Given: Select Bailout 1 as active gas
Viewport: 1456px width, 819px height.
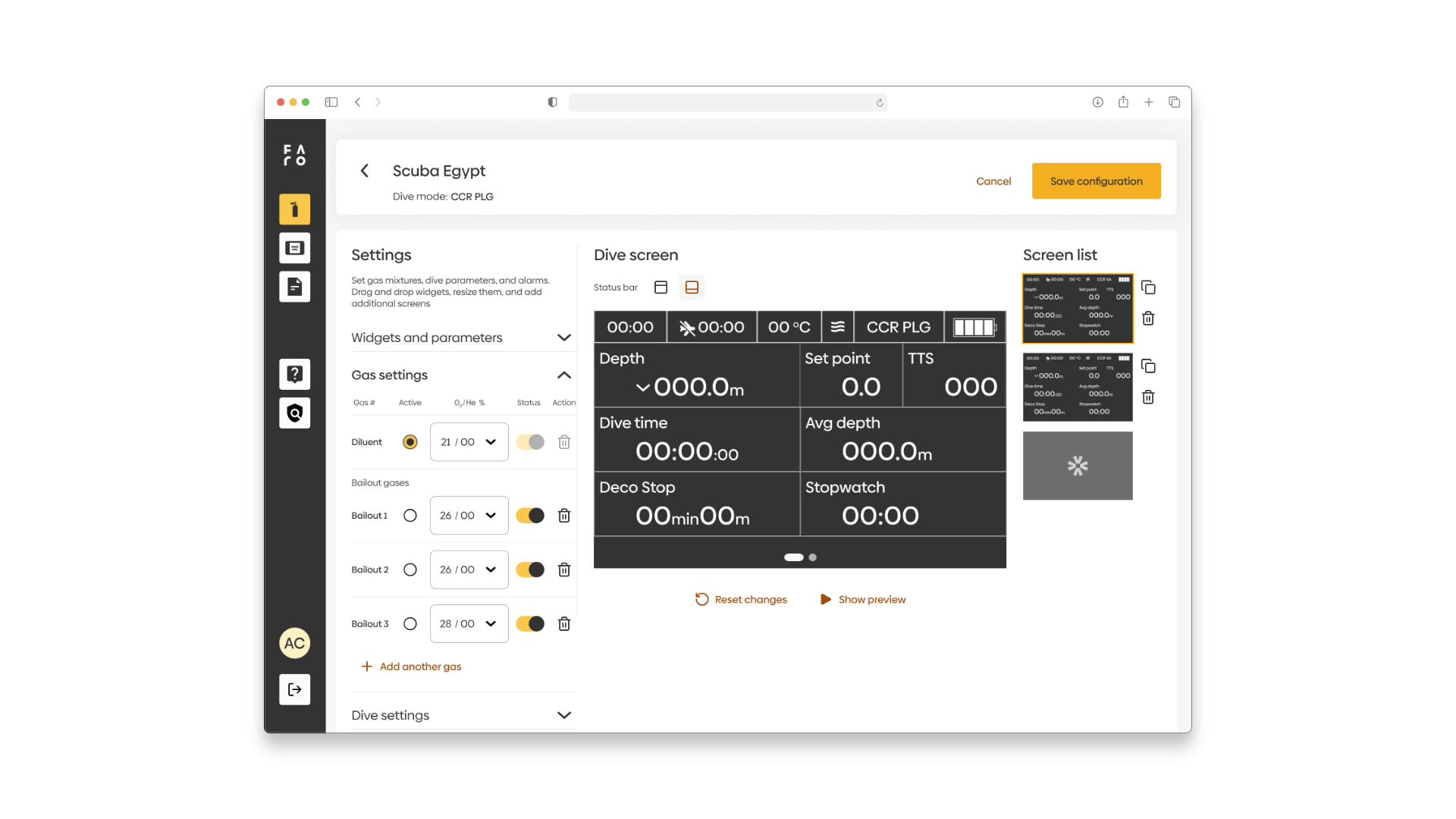Looking at the screenshot, I should [410, 516].
